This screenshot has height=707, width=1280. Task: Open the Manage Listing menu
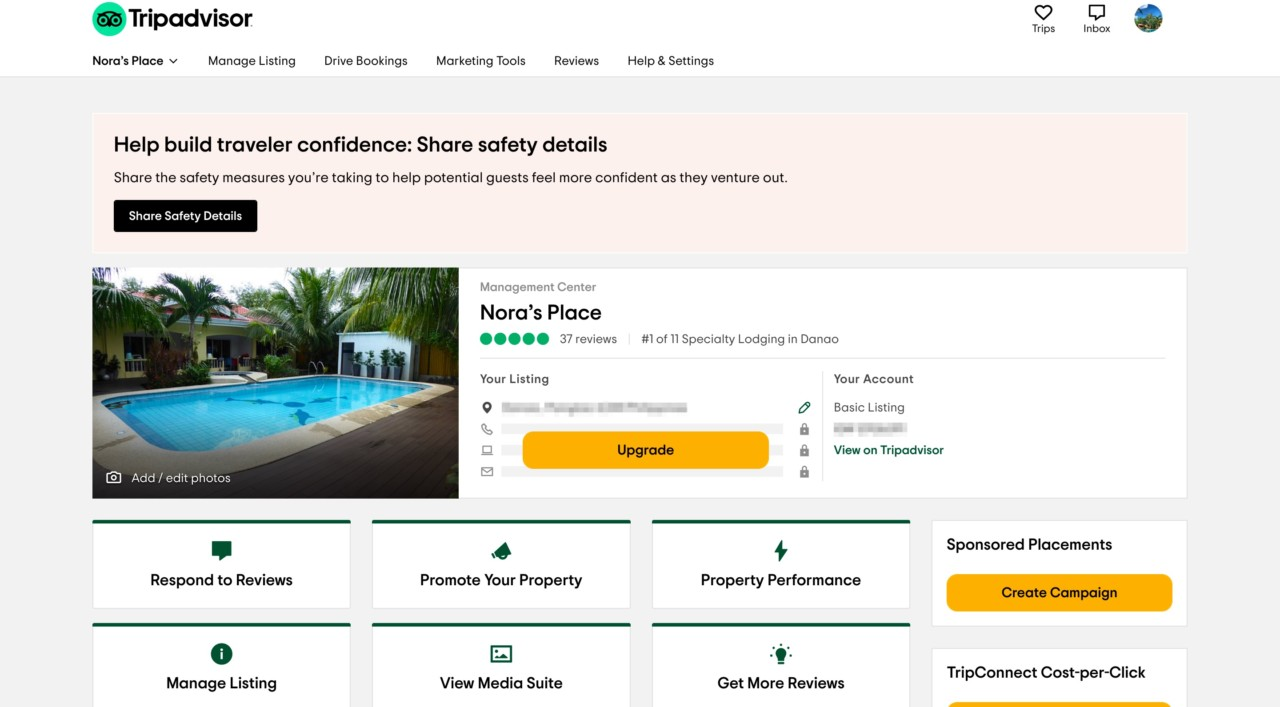[x=251, y=60]
